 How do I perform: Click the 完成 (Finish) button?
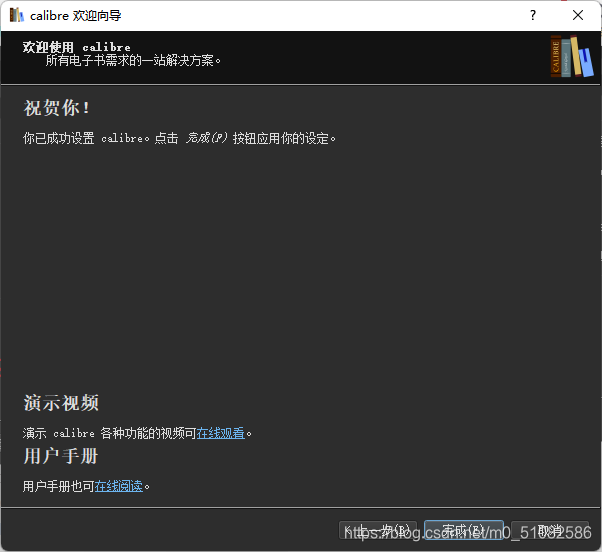pyautogui.click(x=463, y=530)
